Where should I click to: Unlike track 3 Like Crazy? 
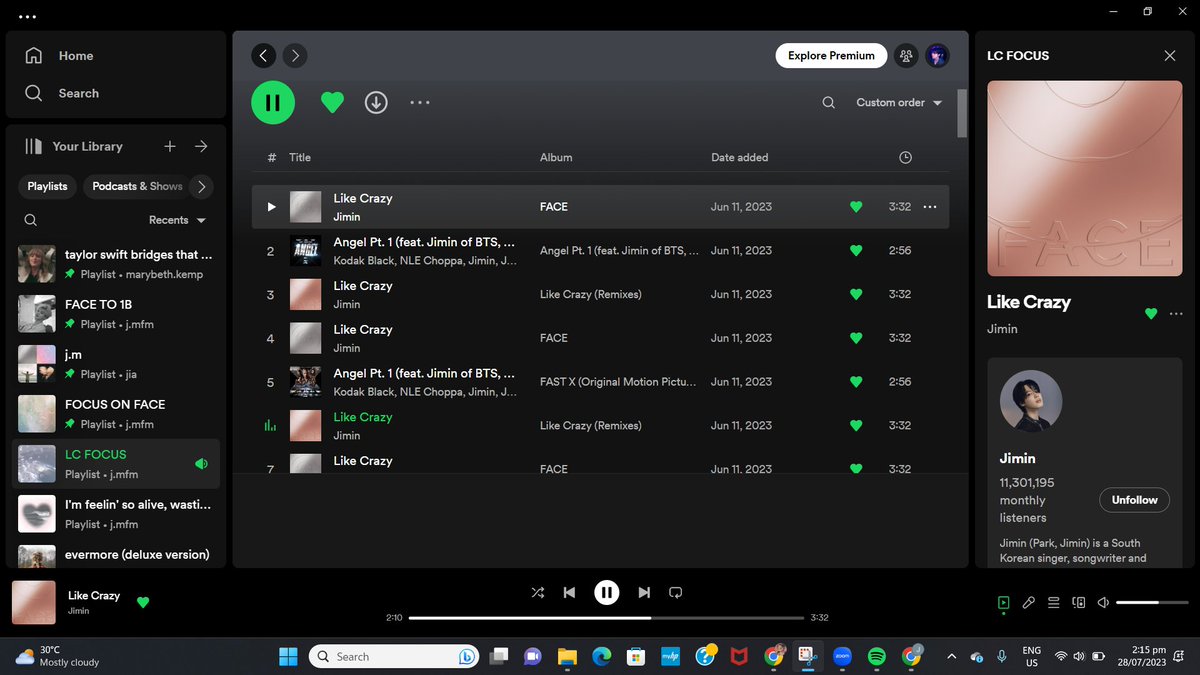(x=856, y=294)
